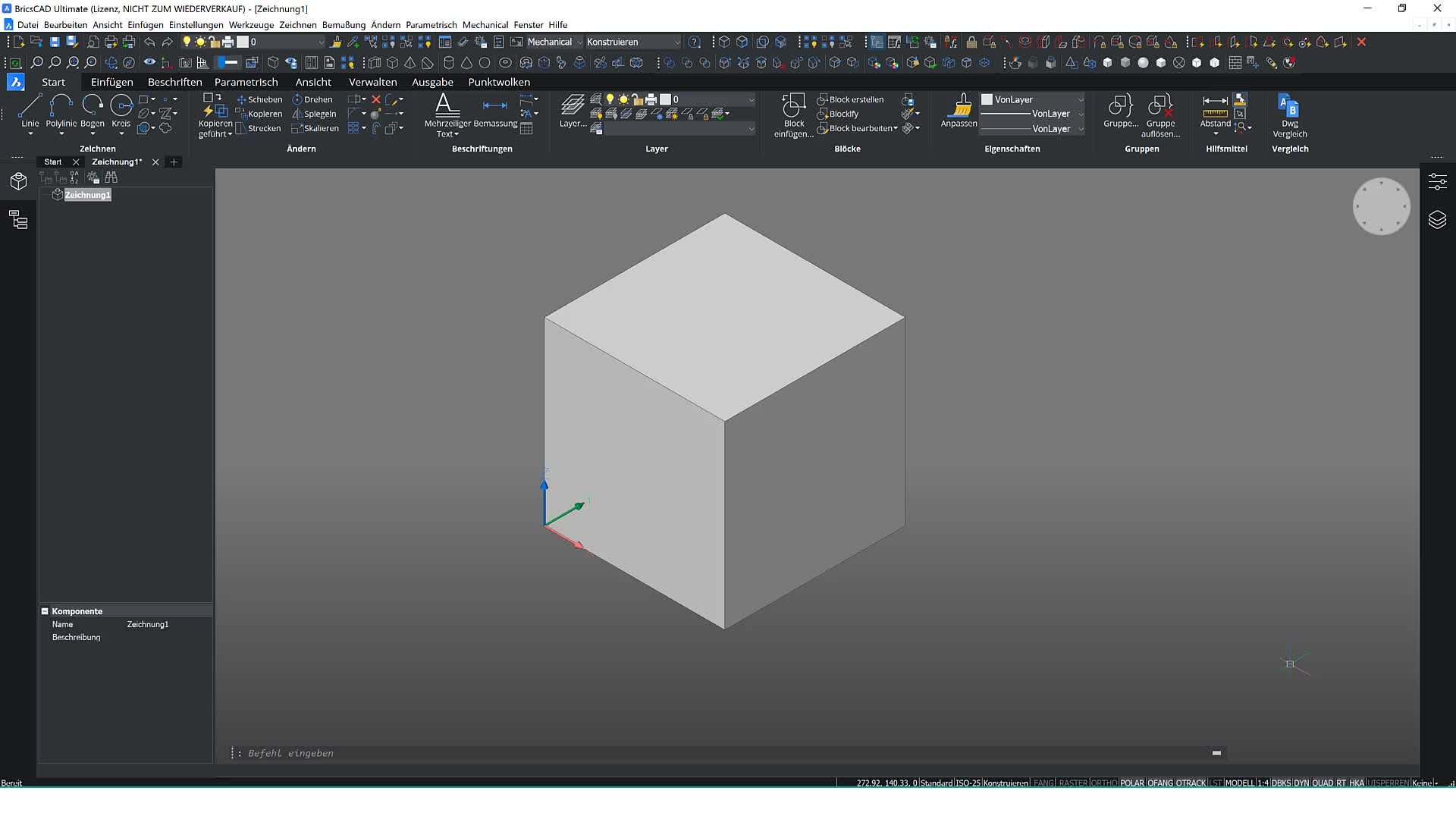
Task: Click the red delete X in Ändern panel
Action: tap(375, 99)
